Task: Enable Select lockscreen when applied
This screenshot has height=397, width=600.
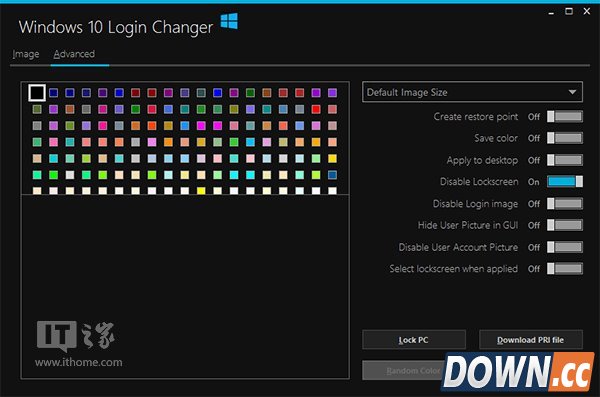Action: [x=564, y=268]
